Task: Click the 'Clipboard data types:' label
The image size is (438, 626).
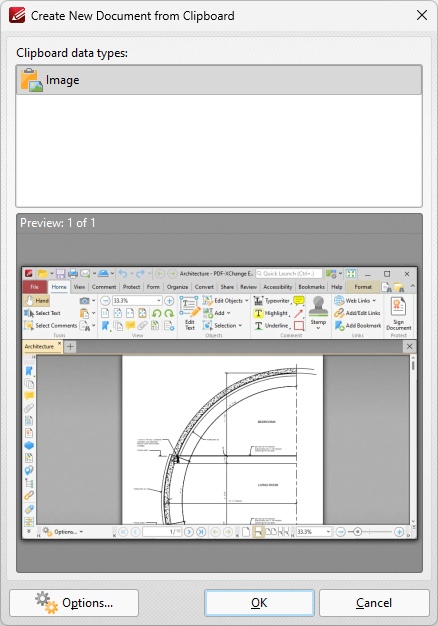Action: (72, 53)
